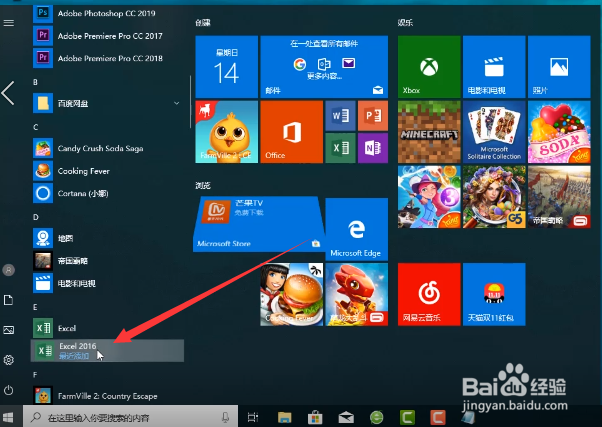Screen dimensions: 602x427
Task: Launch Excel 2016 recently added entry
Action: pyautogui.click(x=108, y=351)
